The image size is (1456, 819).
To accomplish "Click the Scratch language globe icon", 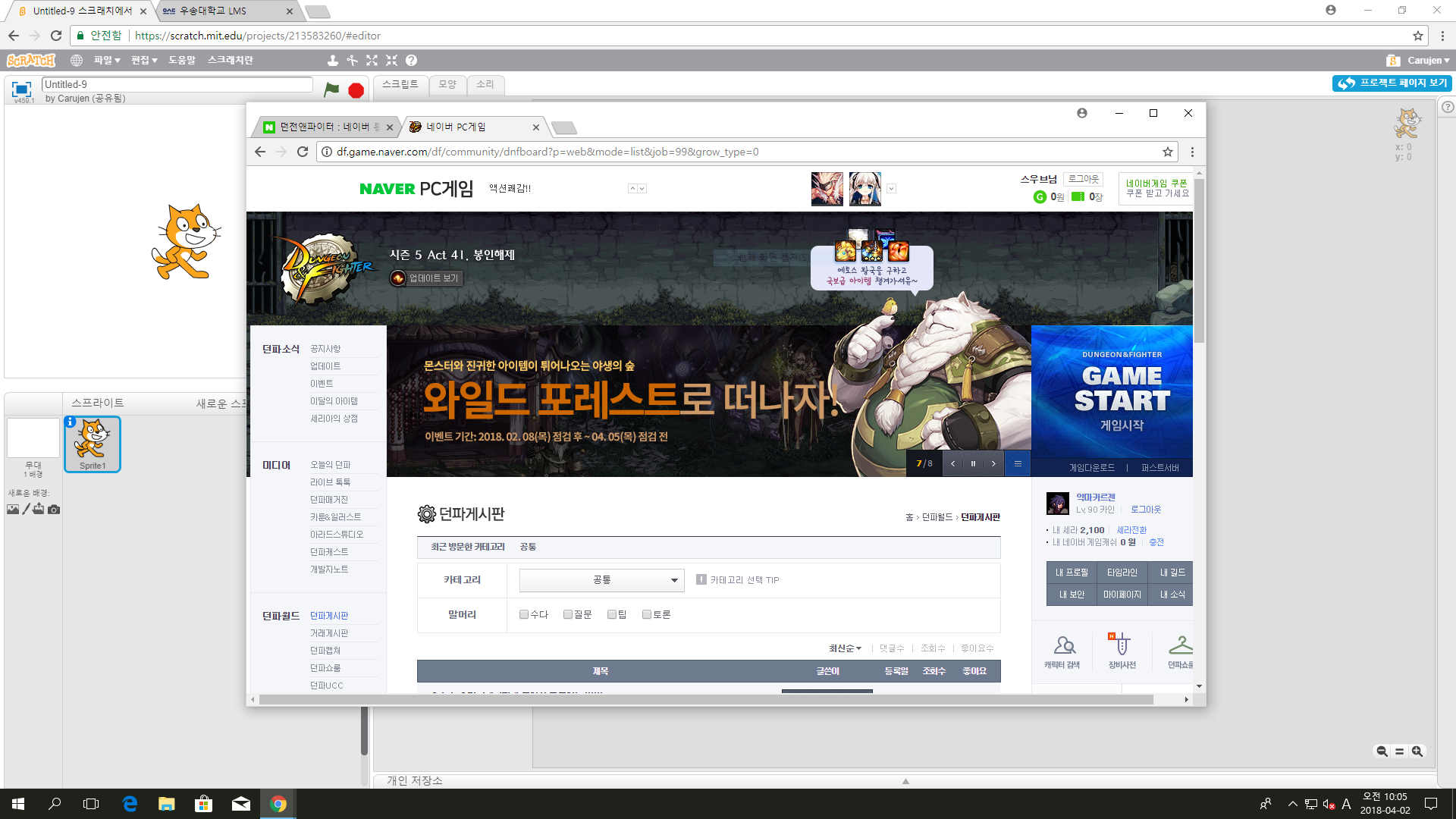I will coord(77,61).
